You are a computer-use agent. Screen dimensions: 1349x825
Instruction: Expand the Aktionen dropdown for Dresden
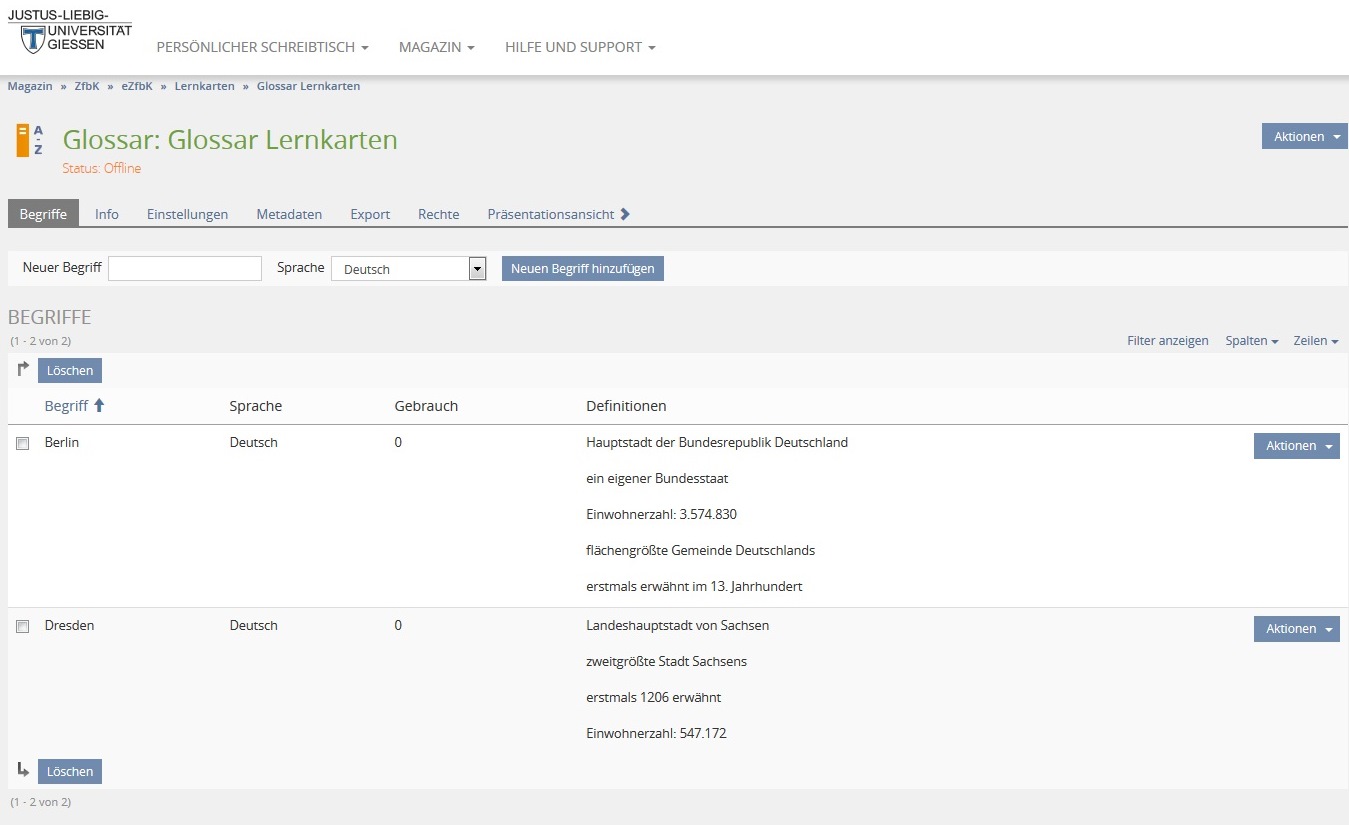[x=1296, y=629]
